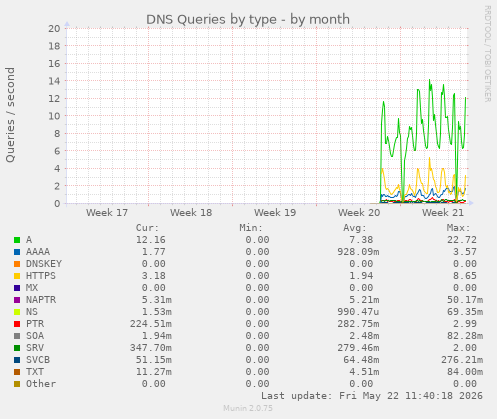Click the TXT max value 84.00m
The width and height of the screenshot is (497, 419).
(465, 372)
